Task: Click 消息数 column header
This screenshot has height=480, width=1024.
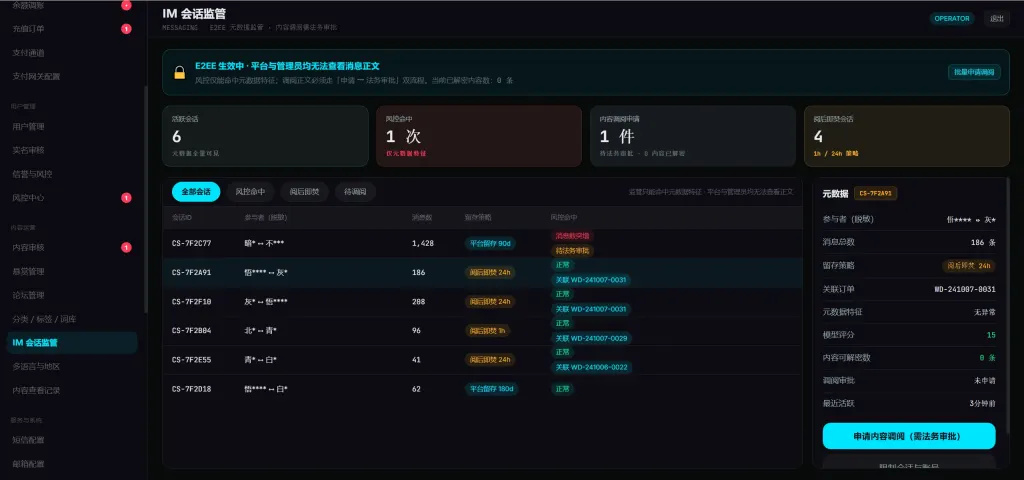Action: (422, 217)
